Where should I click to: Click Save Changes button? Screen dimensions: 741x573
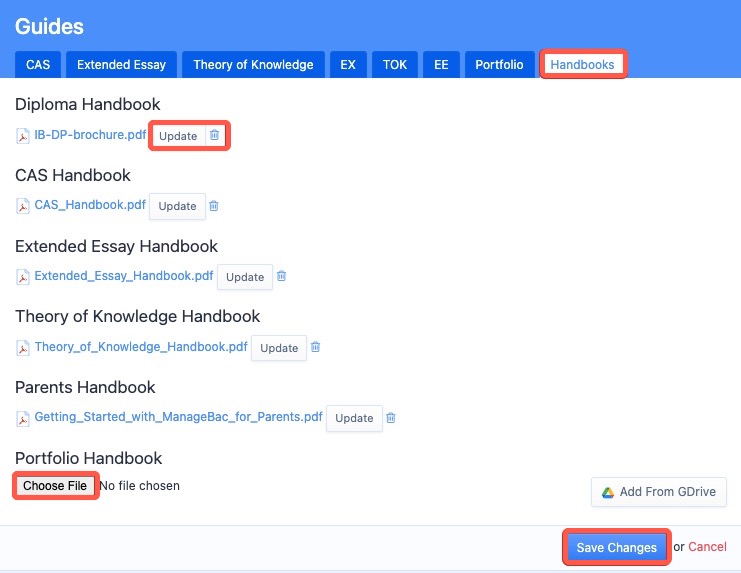616,547
